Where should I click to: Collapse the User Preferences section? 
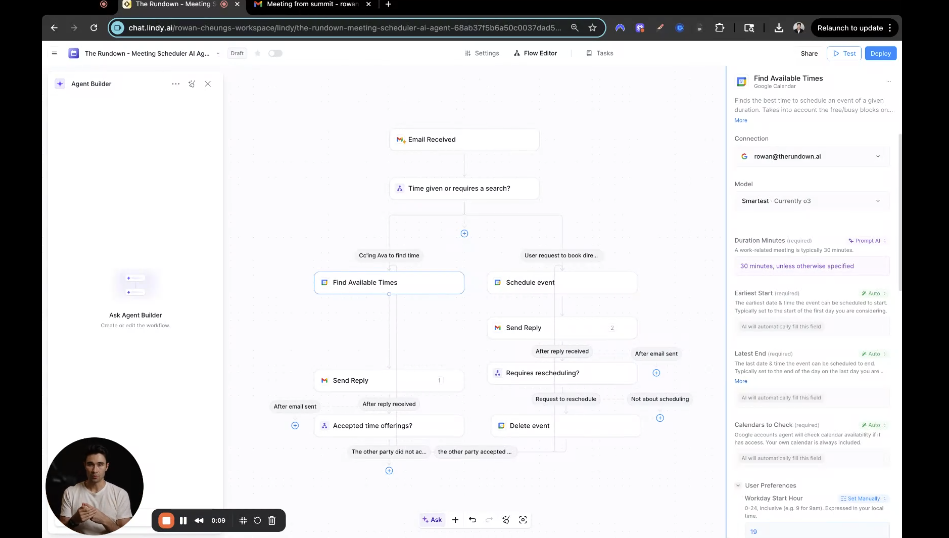(x=738, y=485)
